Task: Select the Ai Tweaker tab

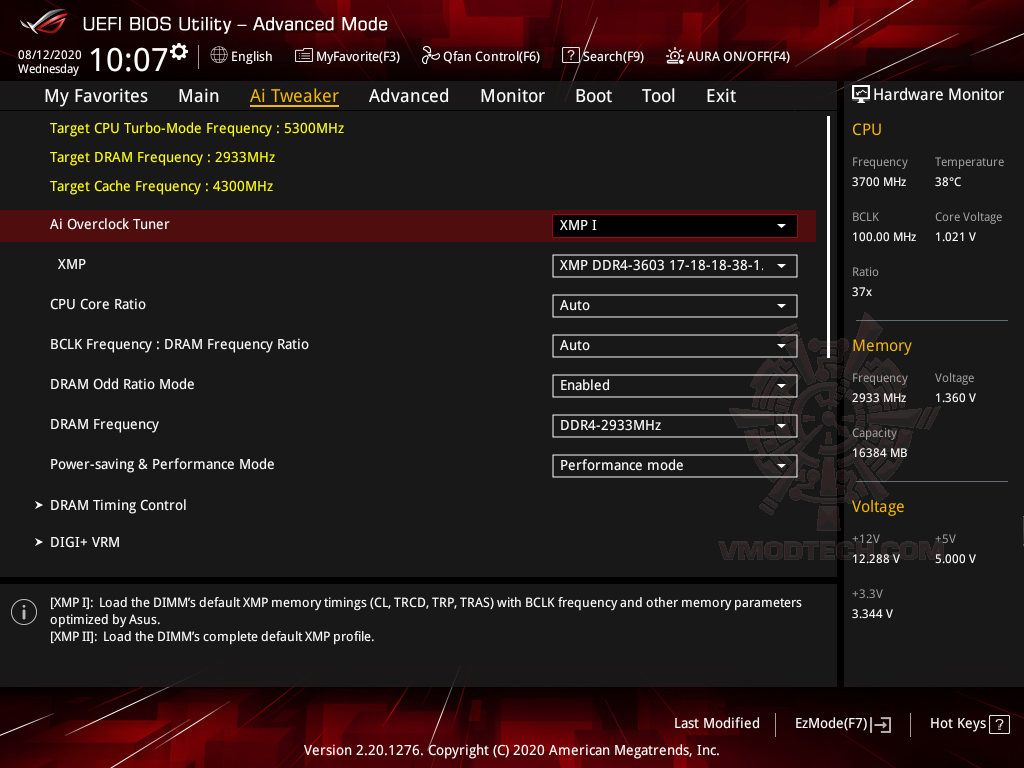Action: coord(294,96)
